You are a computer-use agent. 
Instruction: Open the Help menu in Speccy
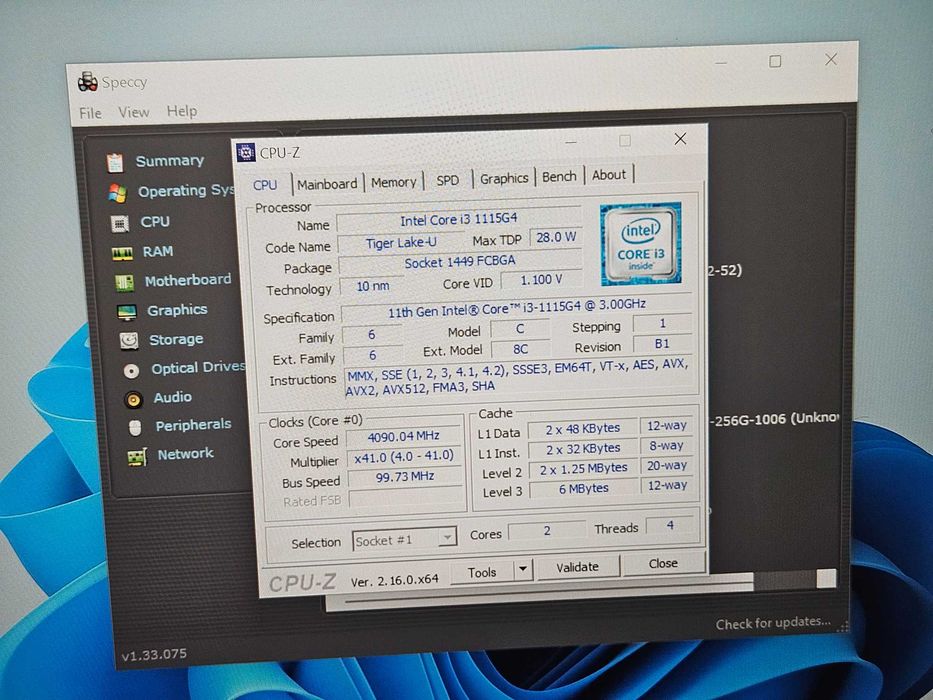point(181,111)
